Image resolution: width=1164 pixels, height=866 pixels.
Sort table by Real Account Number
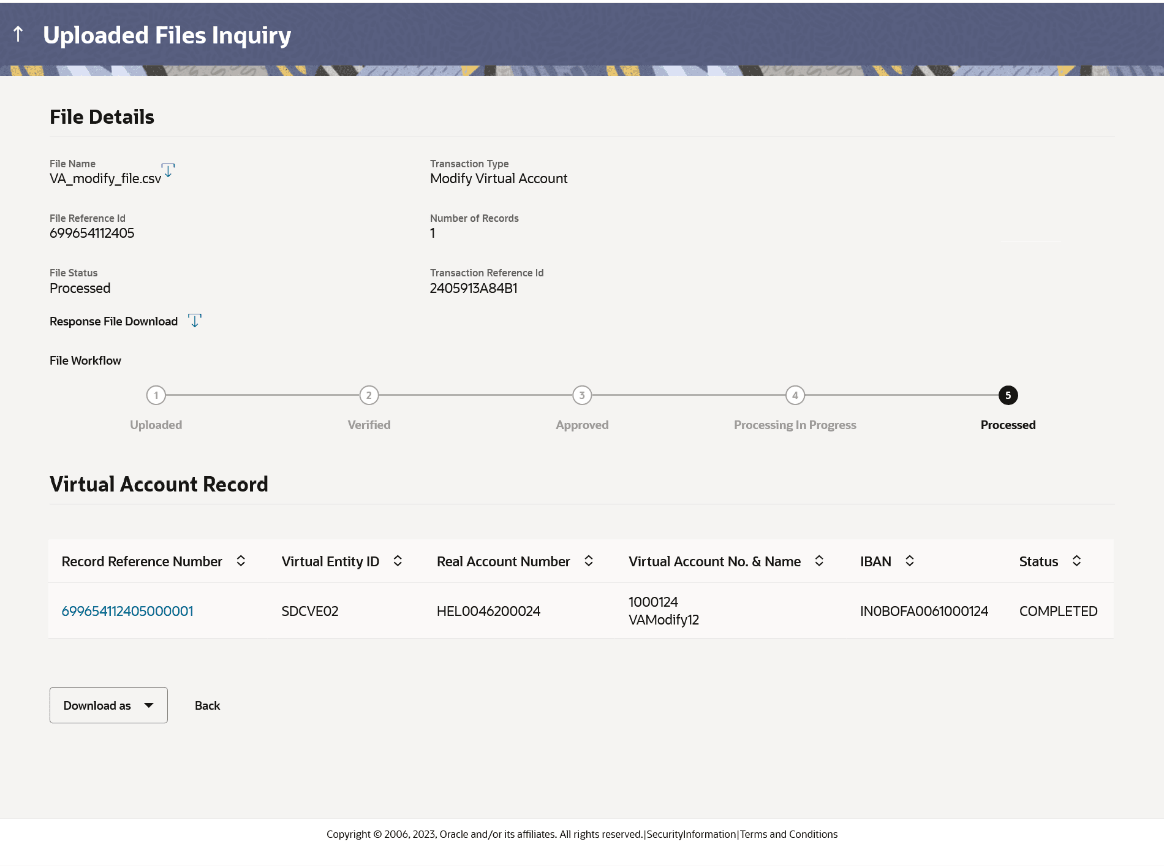click(588, 561)
